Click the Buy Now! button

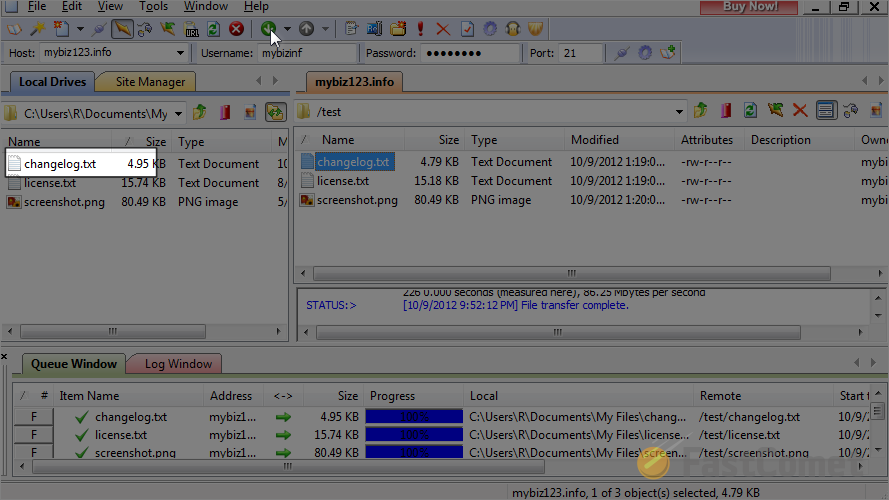pos(749,7)
